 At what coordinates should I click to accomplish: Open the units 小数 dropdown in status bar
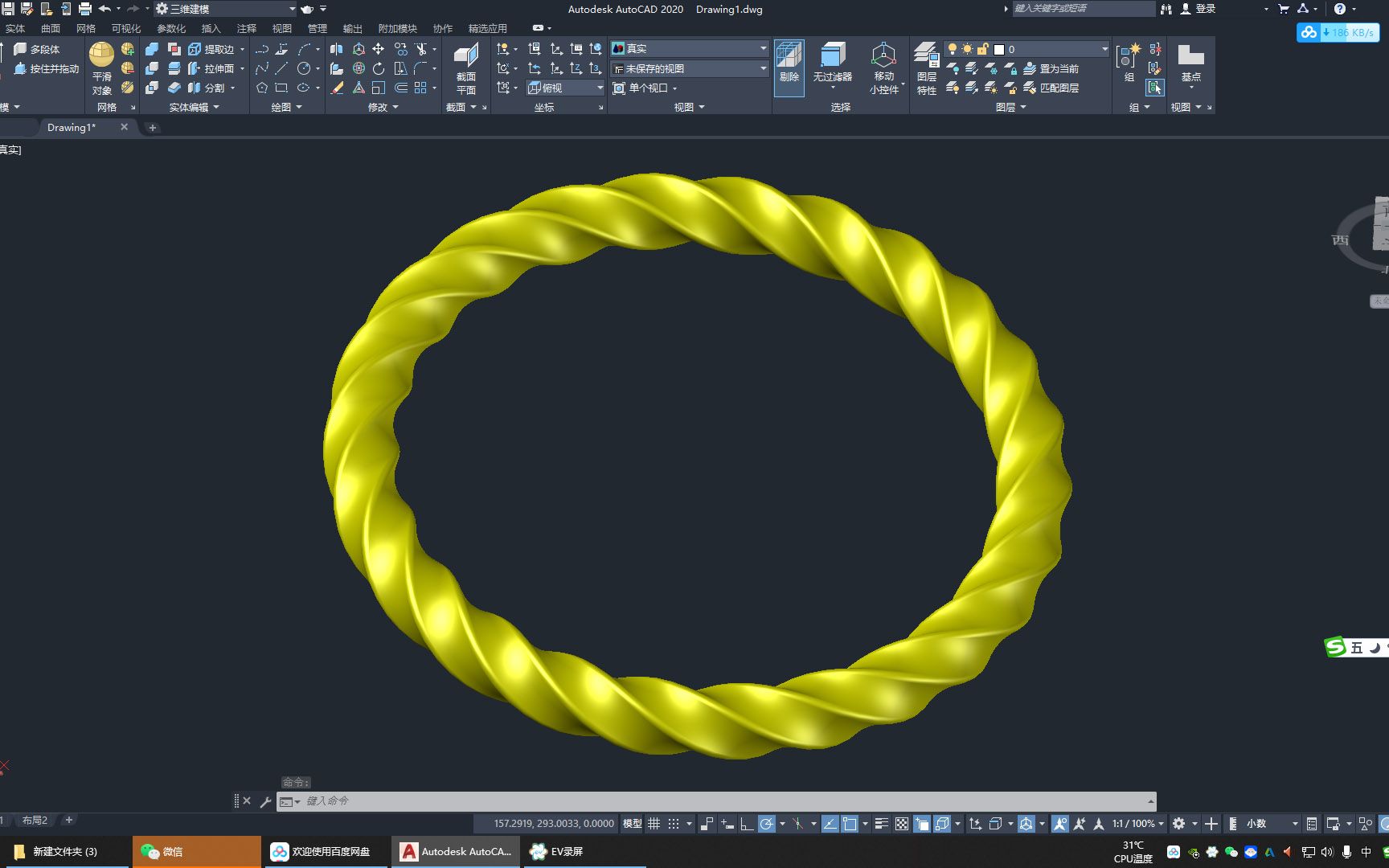[1272, 824]
